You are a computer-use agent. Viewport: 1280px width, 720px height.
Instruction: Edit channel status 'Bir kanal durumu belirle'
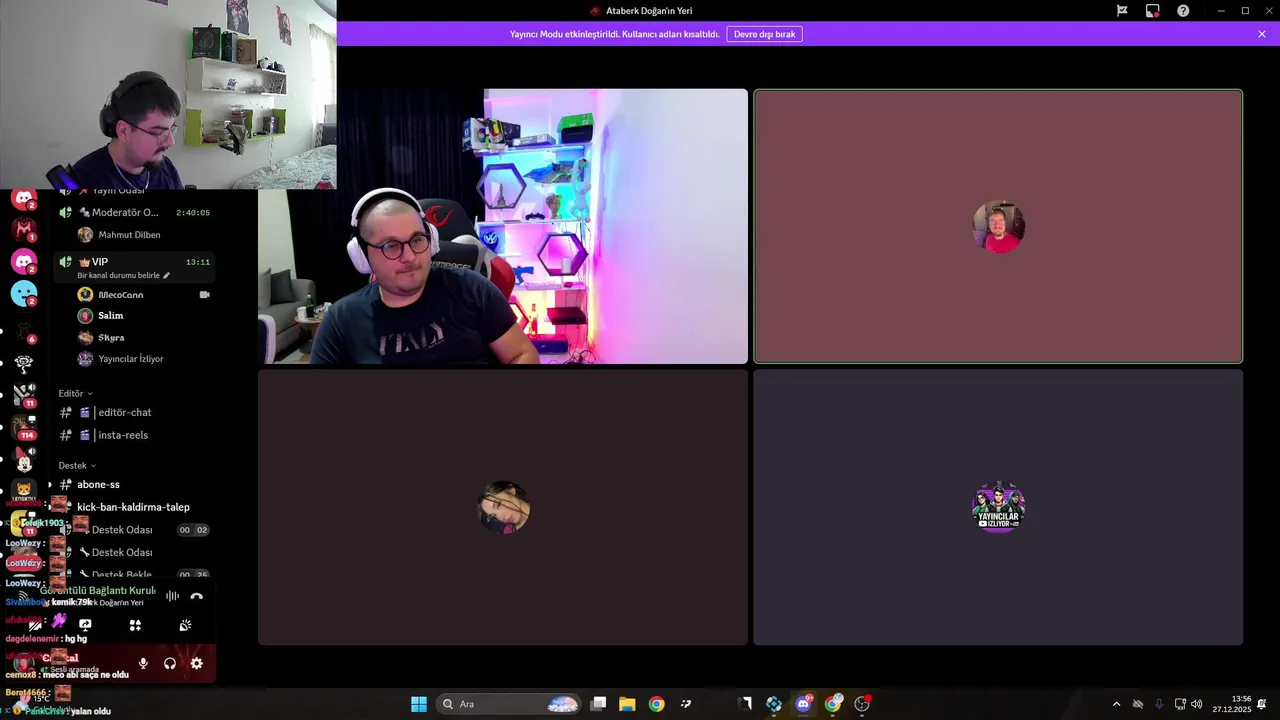tap(124, 276)
